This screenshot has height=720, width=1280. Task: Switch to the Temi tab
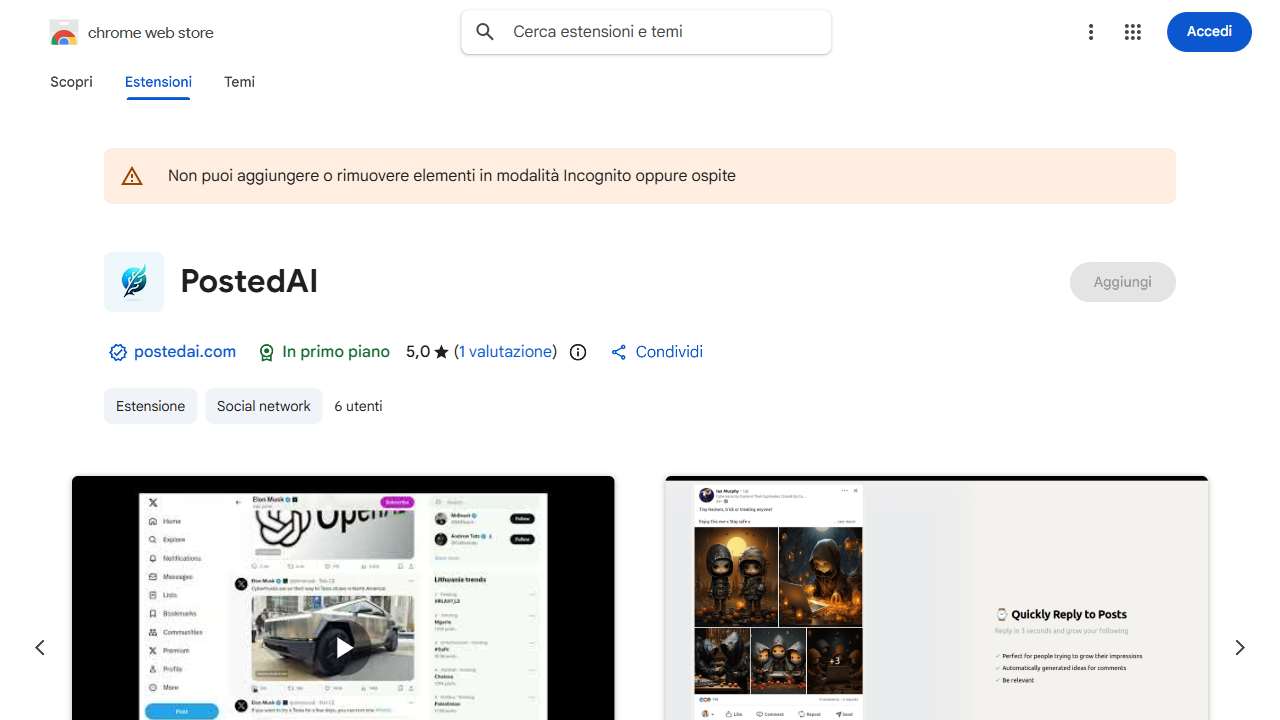pos(239,82)
